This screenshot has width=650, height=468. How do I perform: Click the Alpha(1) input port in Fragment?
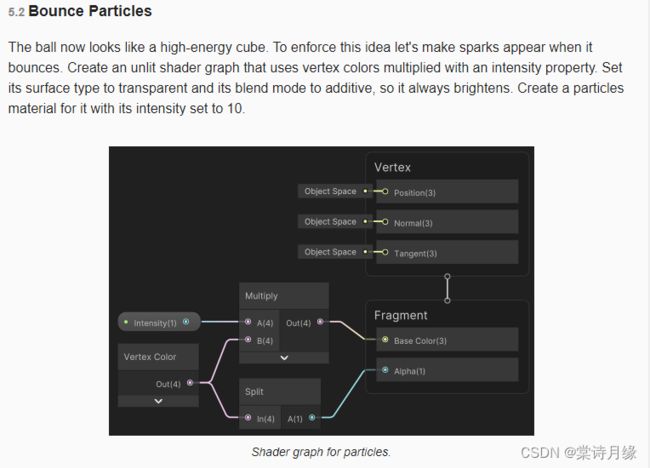tap(385, 370)
